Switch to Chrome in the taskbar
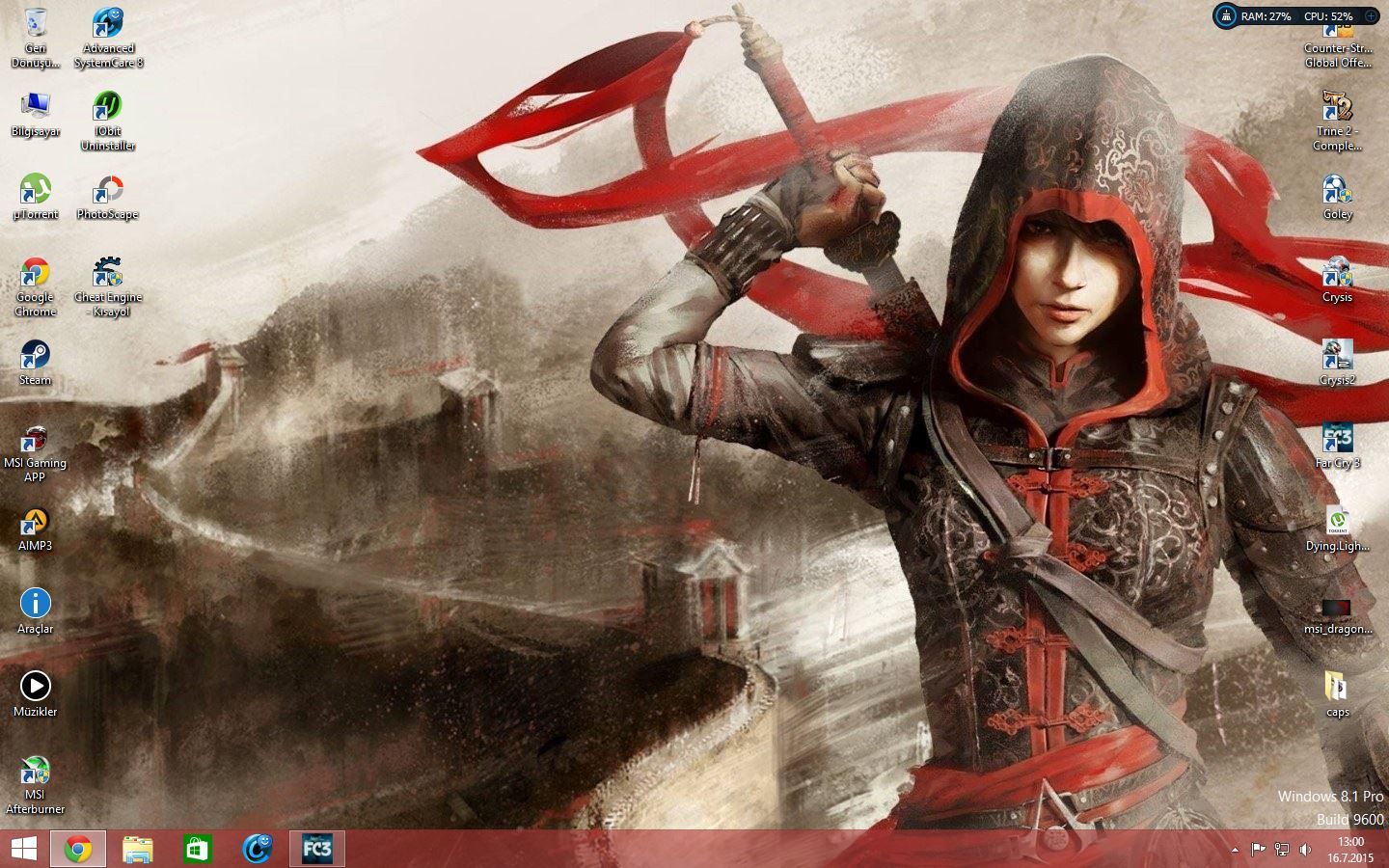Image resolution: width=1389 pixels, height=868 pixels. 78,849
